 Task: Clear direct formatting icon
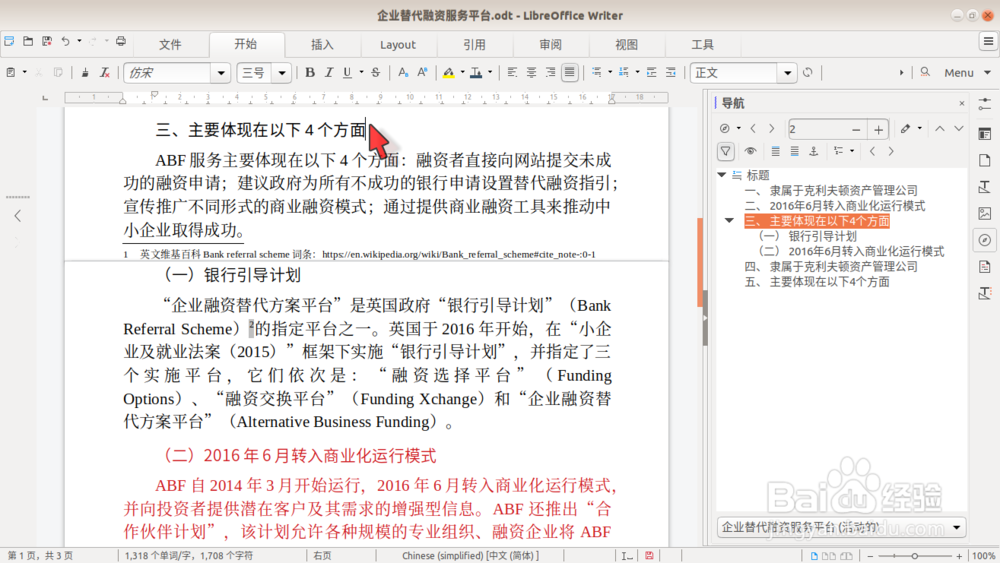tap(105, 73)
